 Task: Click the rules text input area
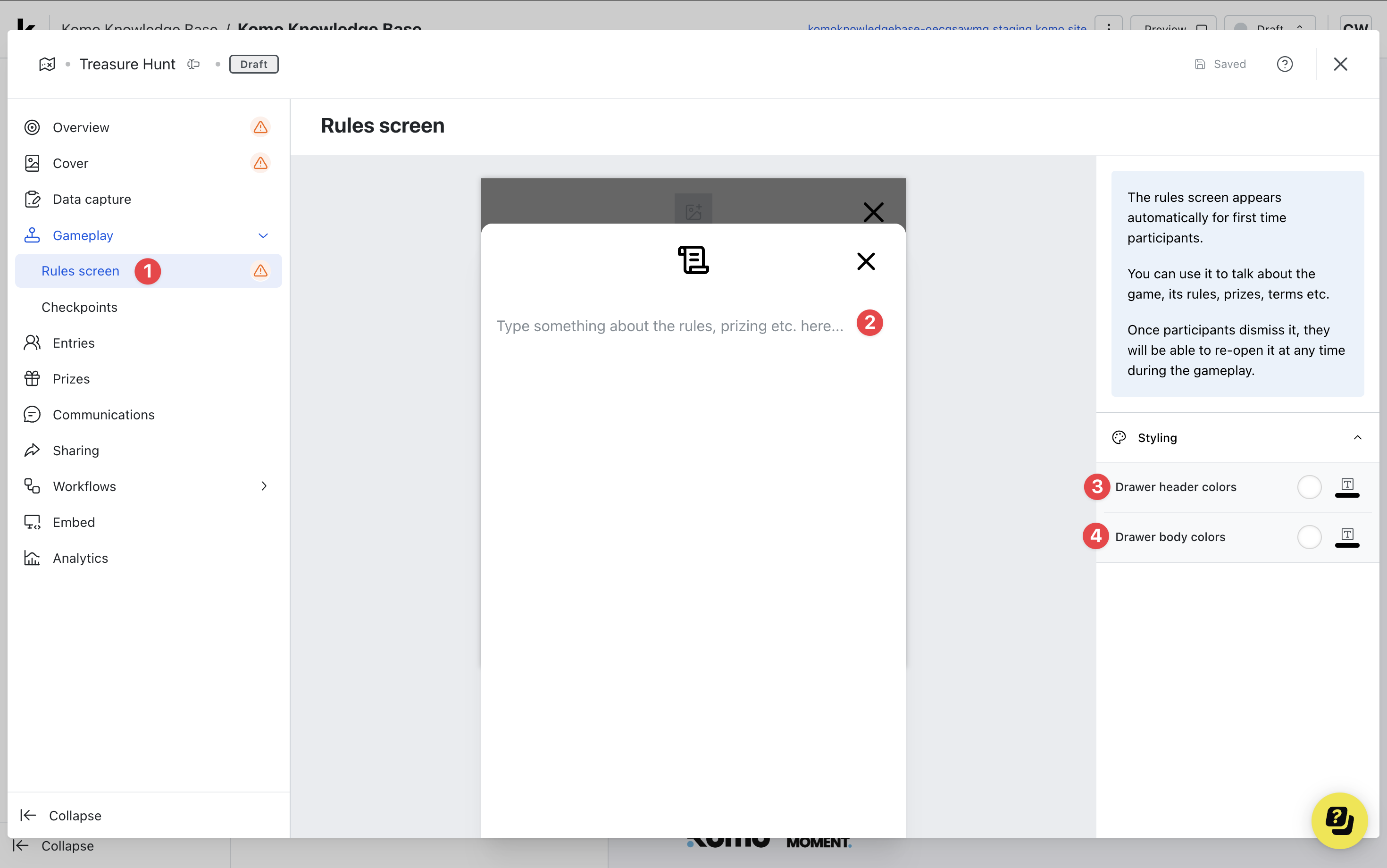click(669, 326)
